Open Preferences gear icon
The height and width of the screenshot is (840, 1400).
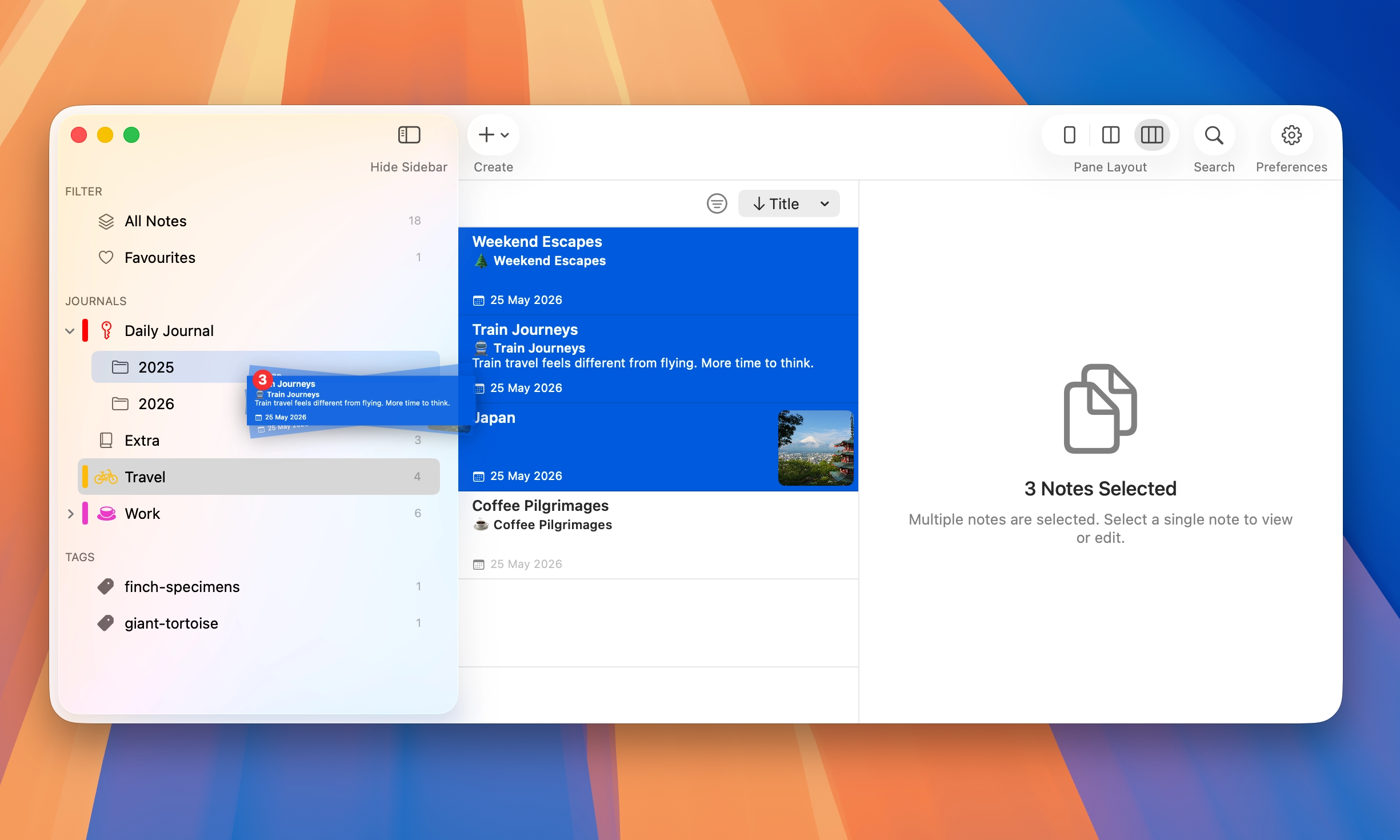[x=1291, y=135]
